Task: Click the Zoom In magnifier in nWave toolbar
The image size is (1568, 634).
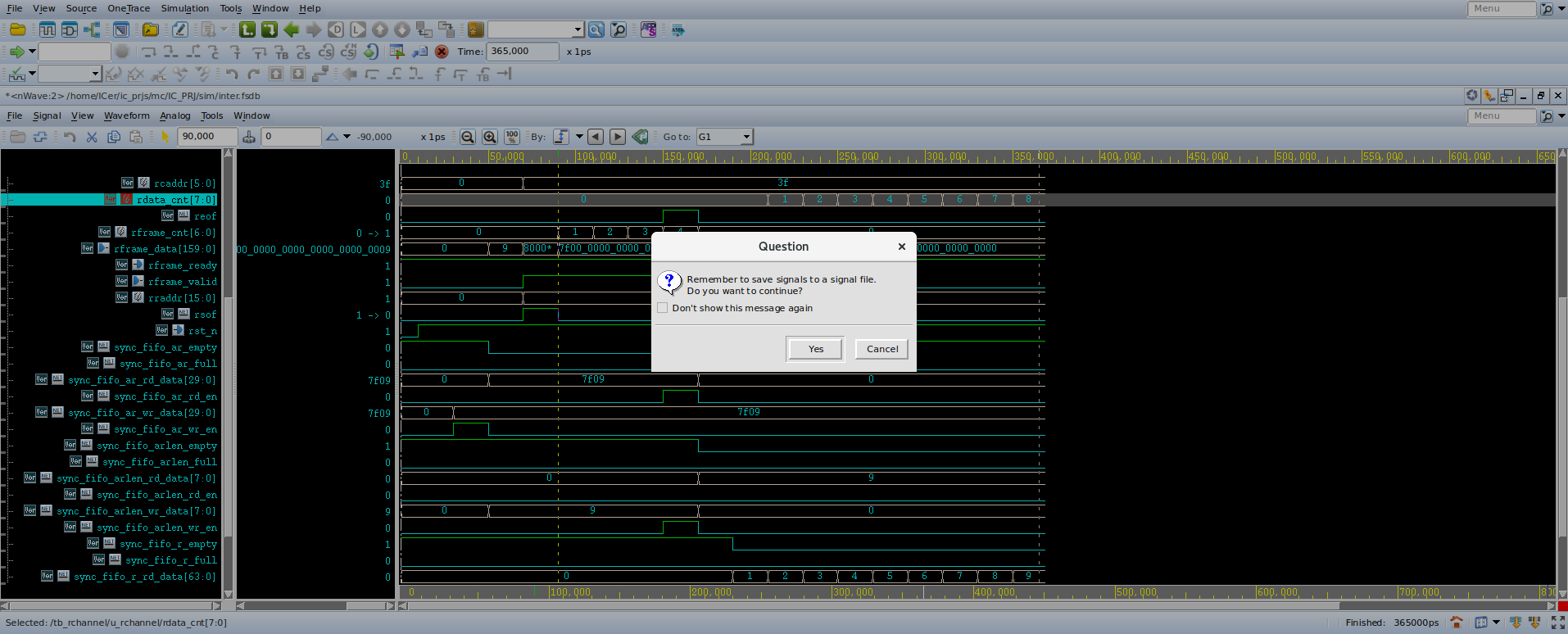Action: coord(490,137)
